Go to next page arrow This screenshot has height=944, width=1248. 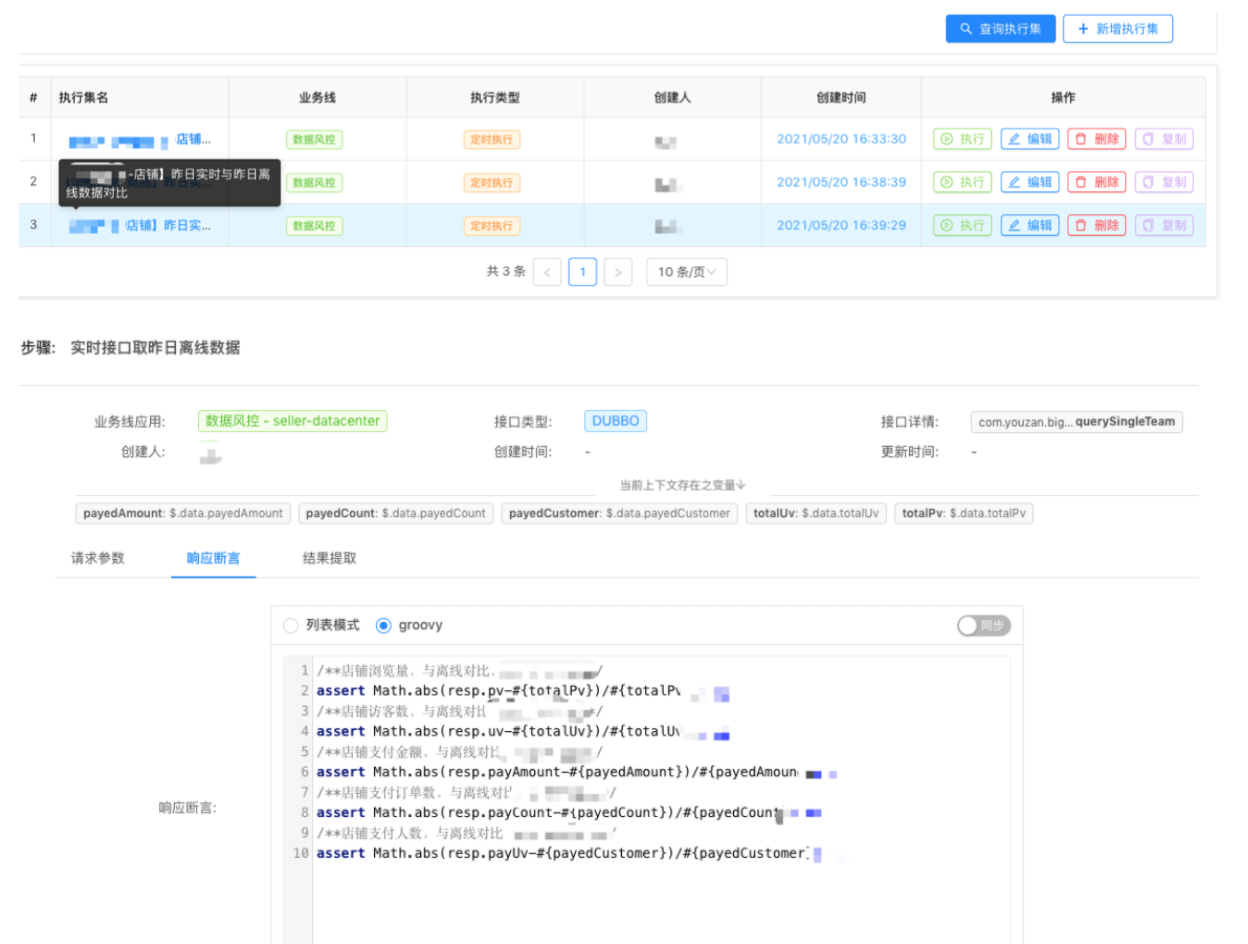click(618, 272)
